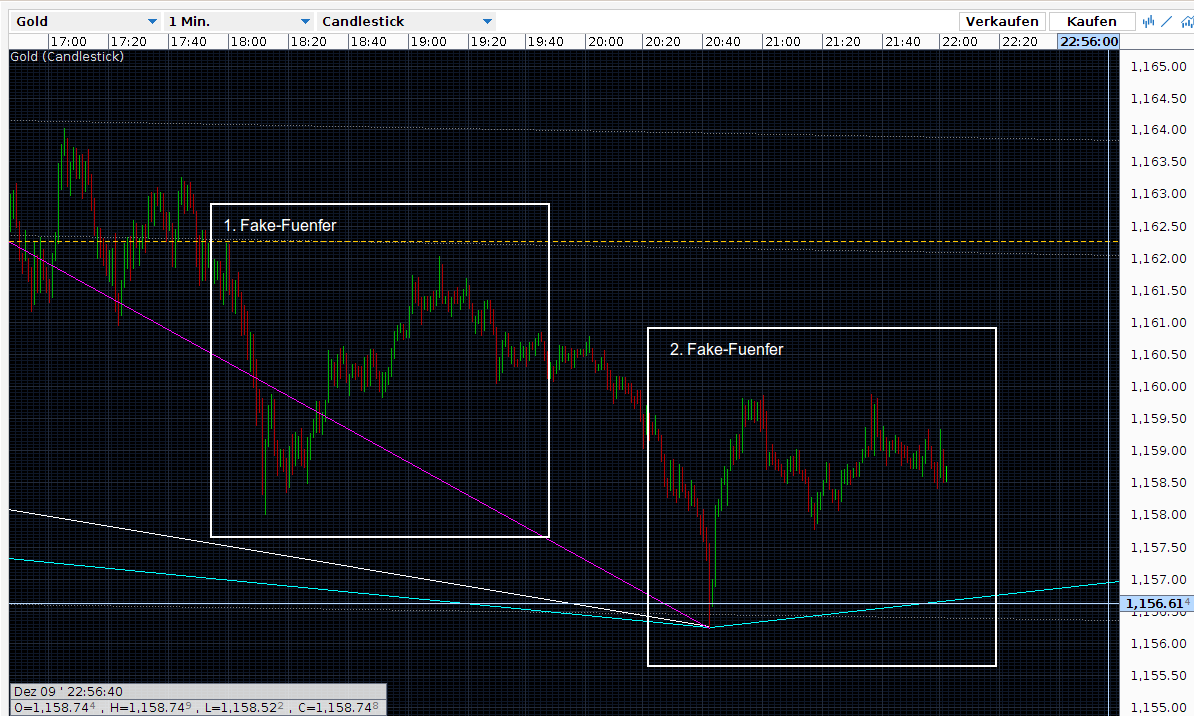Open the Gold instrument dropdown

tap(83, 21)
